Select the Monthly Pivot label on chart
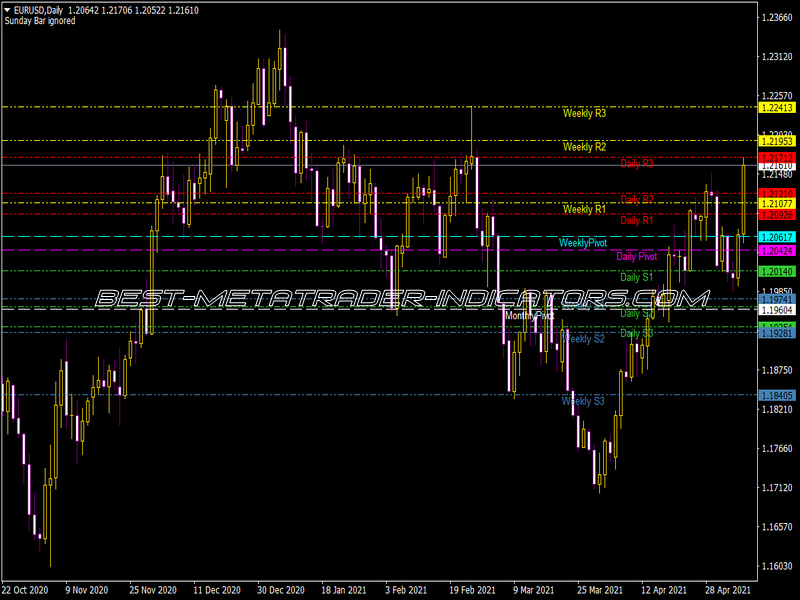This screenshot has width=800, height=600. click(x=530, y=314)
